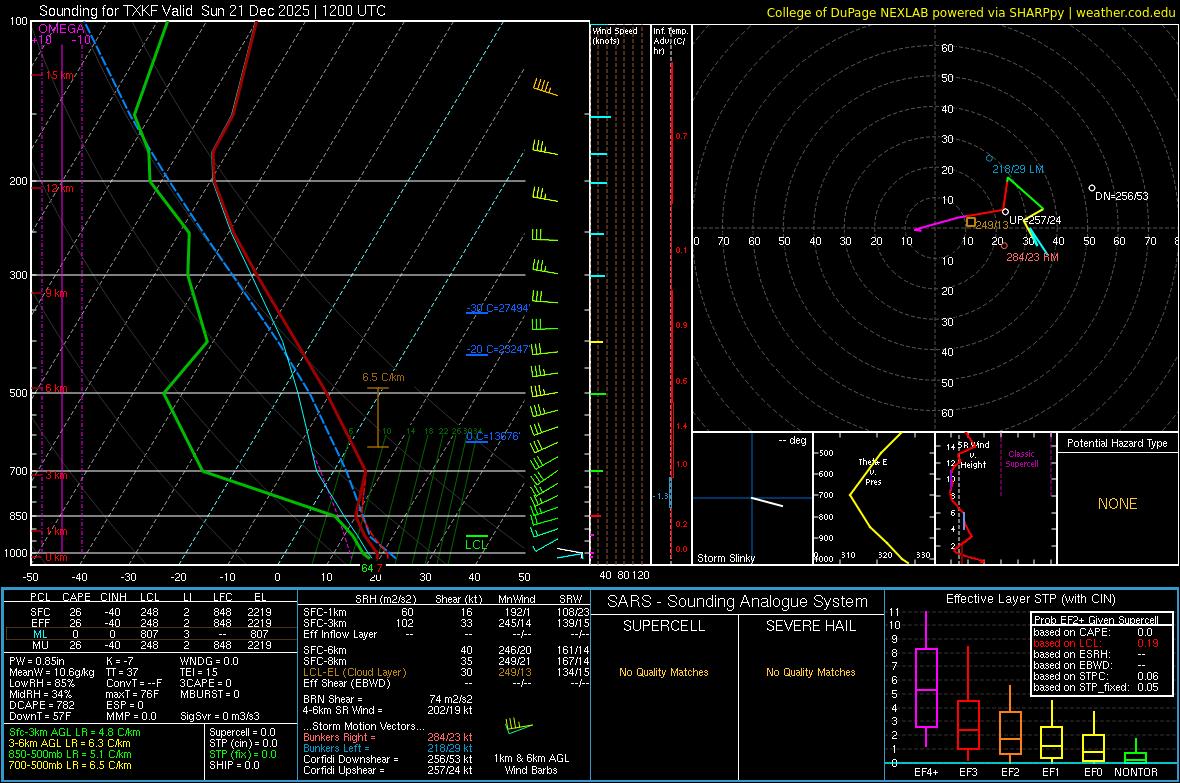1180x783 pixels.
Task: Click the 'SARS - Sounding Analogue System' header
Action: (x=738, y=602)
